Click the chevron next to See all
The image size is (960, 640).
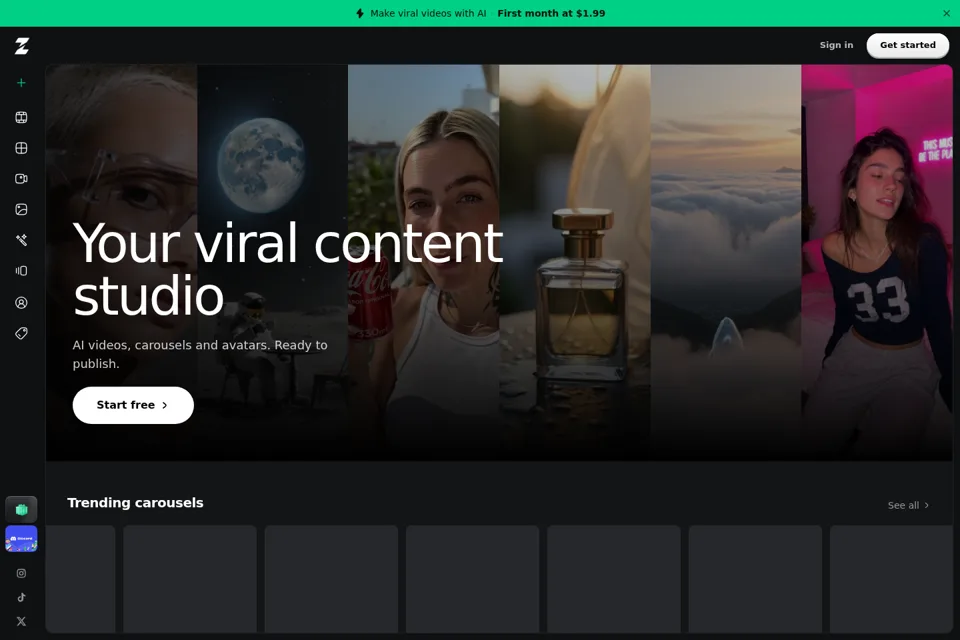926,505
